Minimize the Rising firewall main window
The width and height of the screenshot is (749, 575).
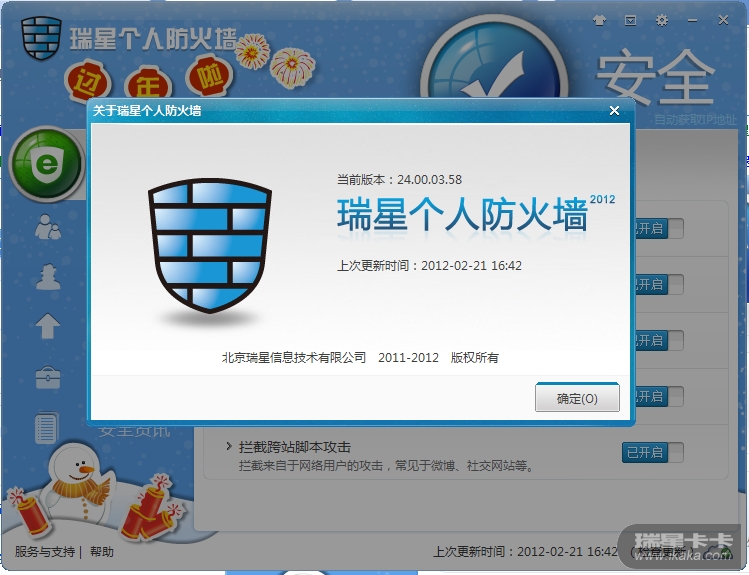693,20
